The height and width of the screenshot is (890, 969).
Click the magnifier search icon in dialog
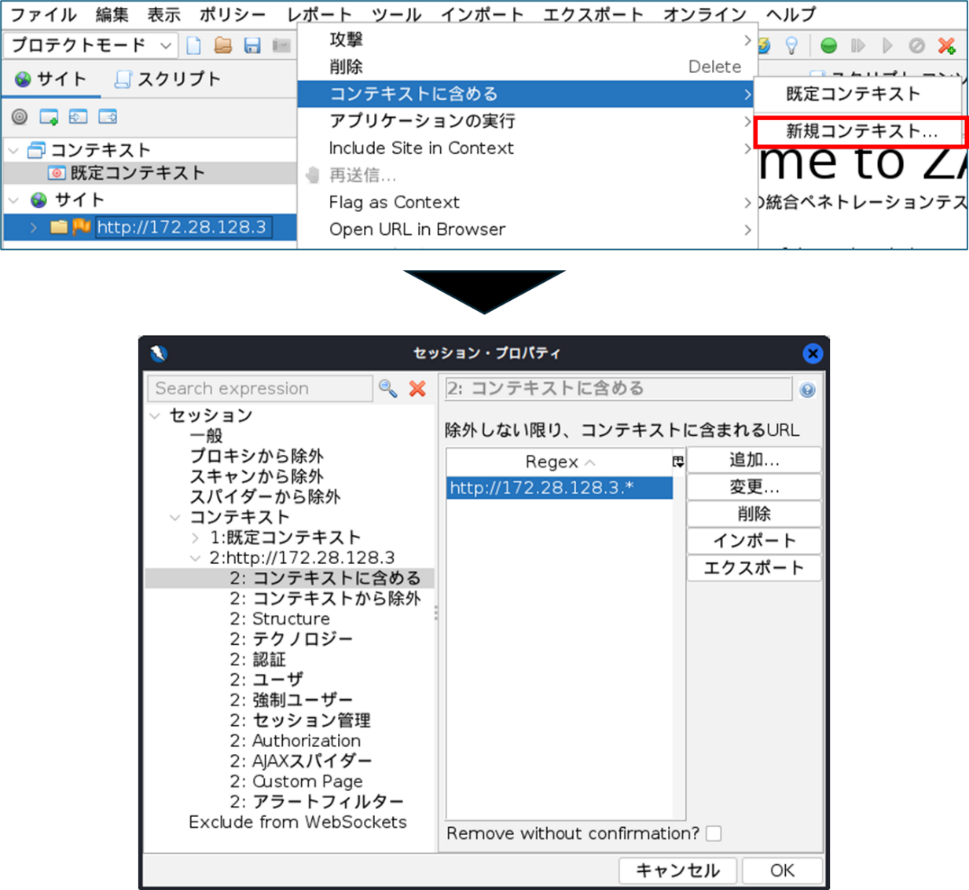click(388, 389)
